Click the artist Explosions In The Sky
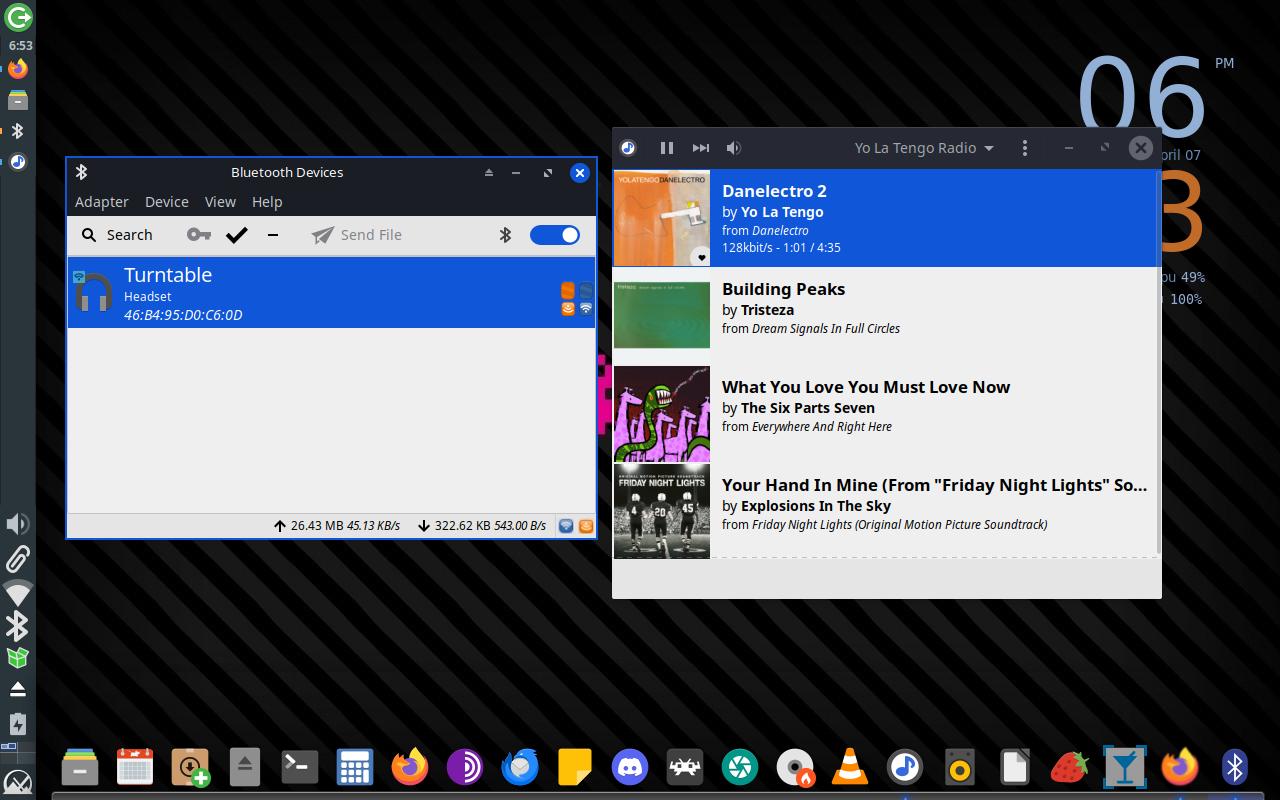Image resolution: width=1280 pixels, height=800 pixels. 816,506
